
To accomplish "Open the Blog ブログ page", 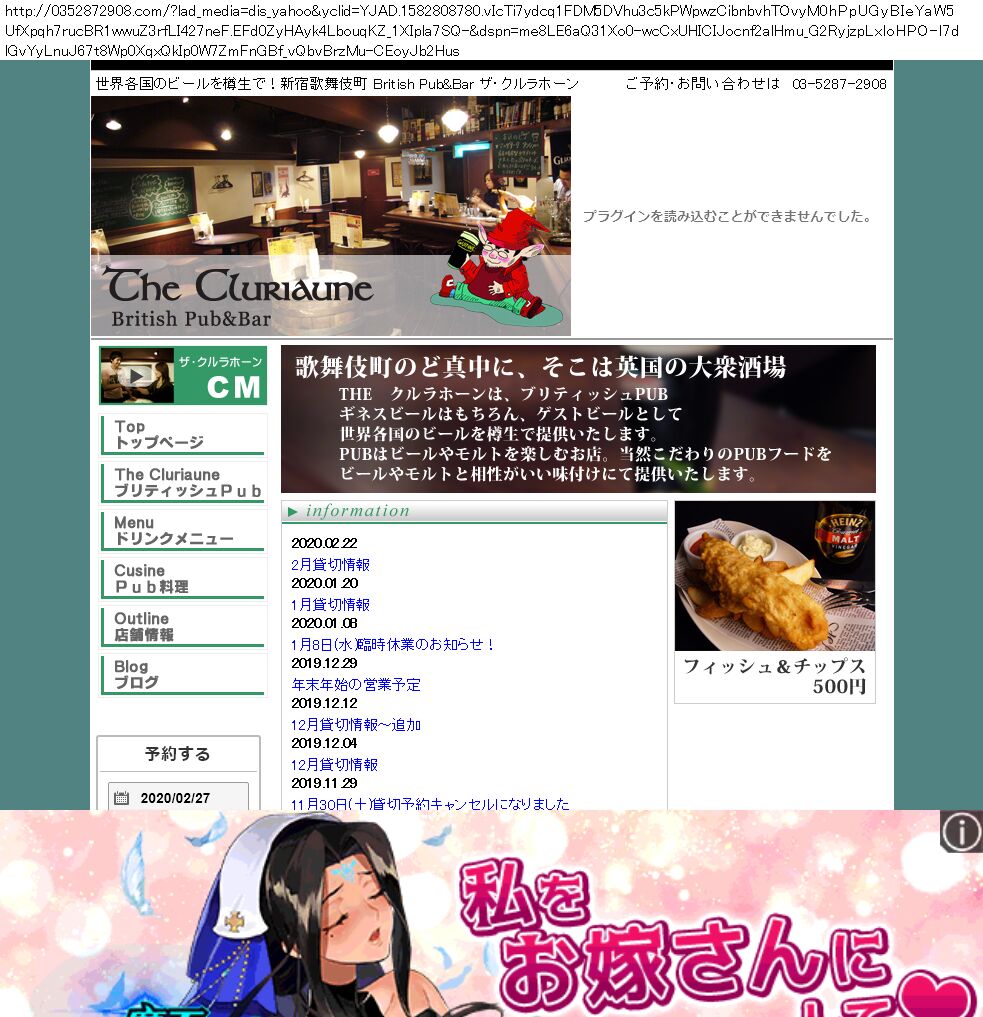I will tap(183, 675).
